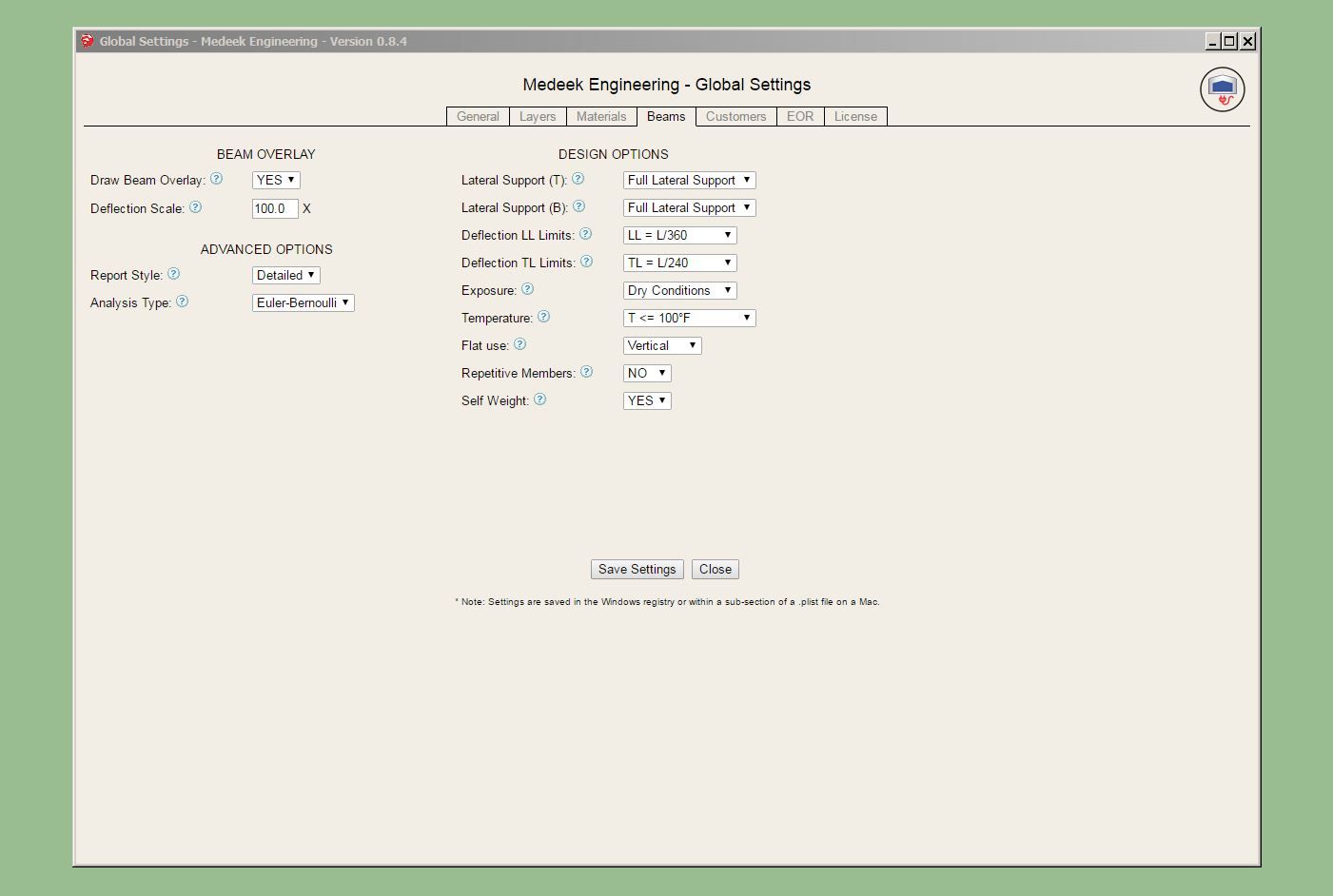Click the Exposure help question mark
Image resolution: width=1333 pixels, height=896 pixels.
(x=527, y=289)
